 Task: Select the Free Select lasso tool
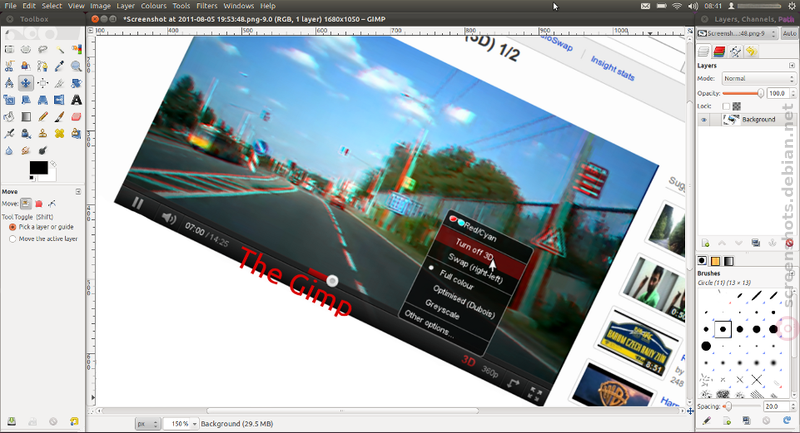tap(42, 49)
